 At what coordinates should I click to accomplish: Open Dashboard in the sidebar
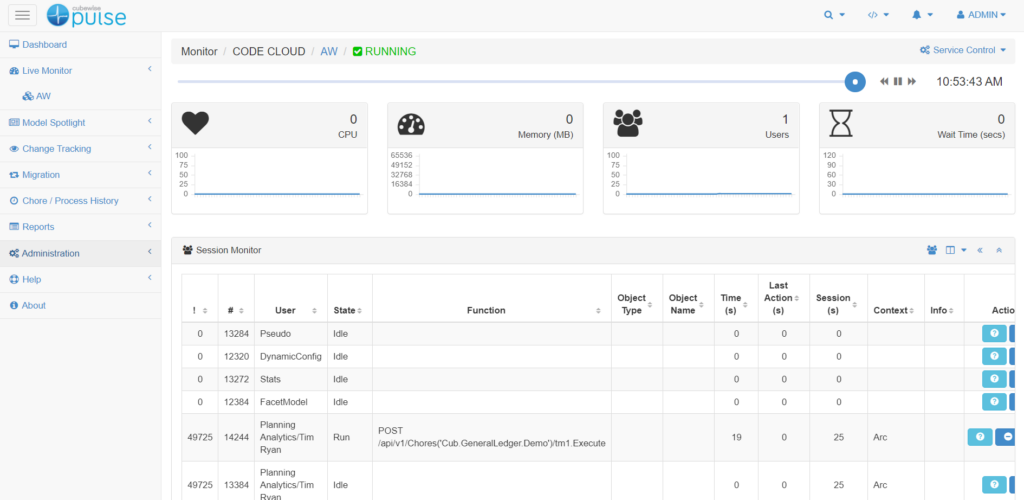point(44,45)
